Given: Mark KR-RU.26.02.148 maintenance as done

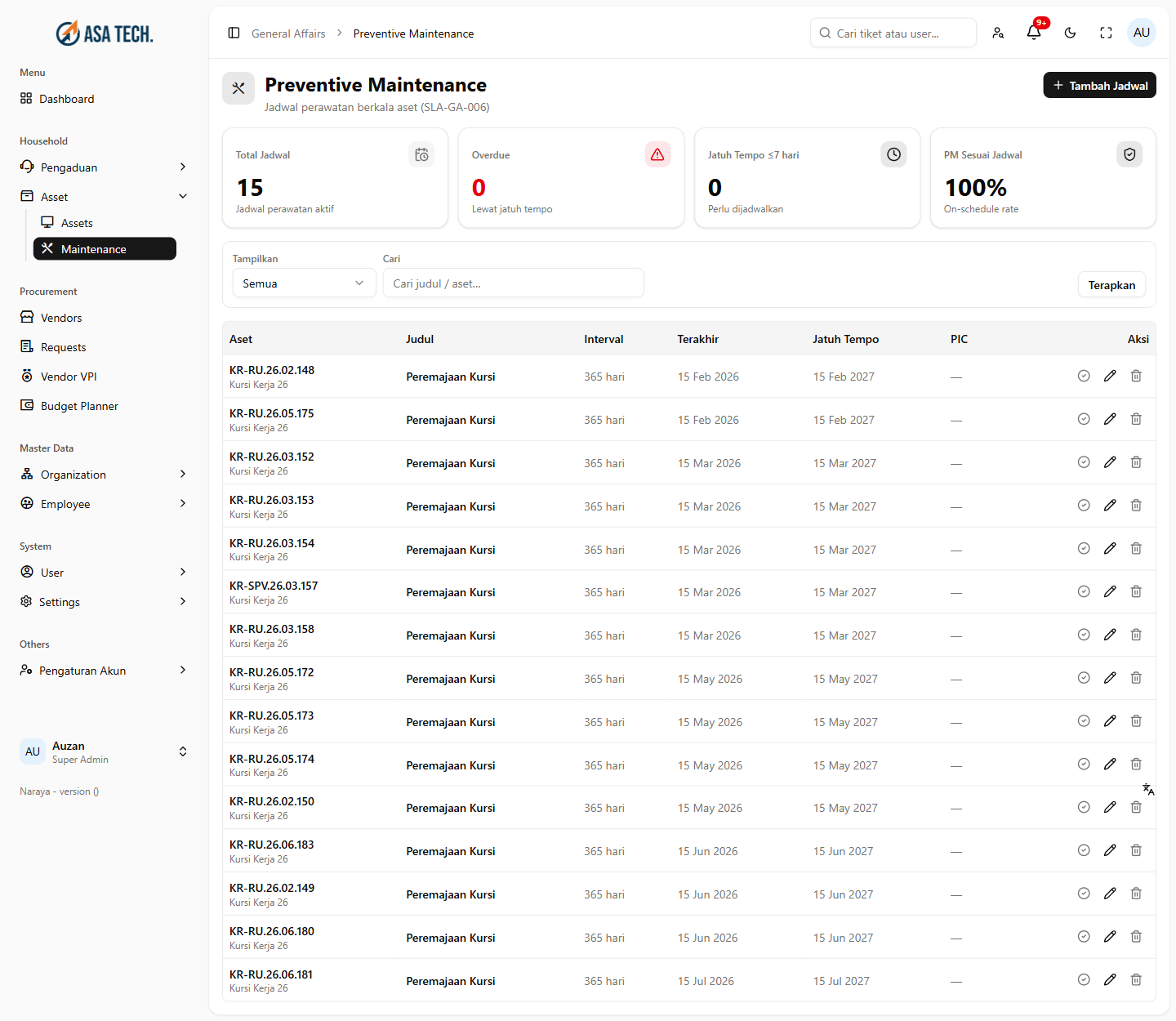Looking at the screenshot, I should (1084, 376).
